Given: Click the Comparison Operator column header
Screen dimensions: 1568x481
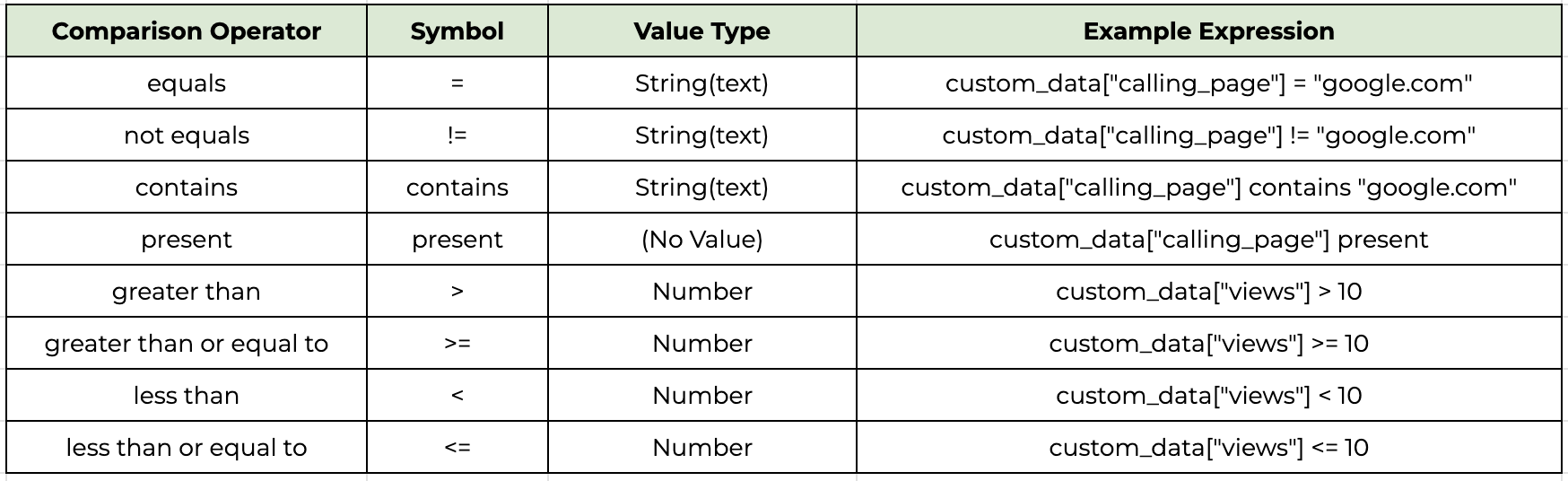Looking at the screenshot, I should (x=187, y=31).
